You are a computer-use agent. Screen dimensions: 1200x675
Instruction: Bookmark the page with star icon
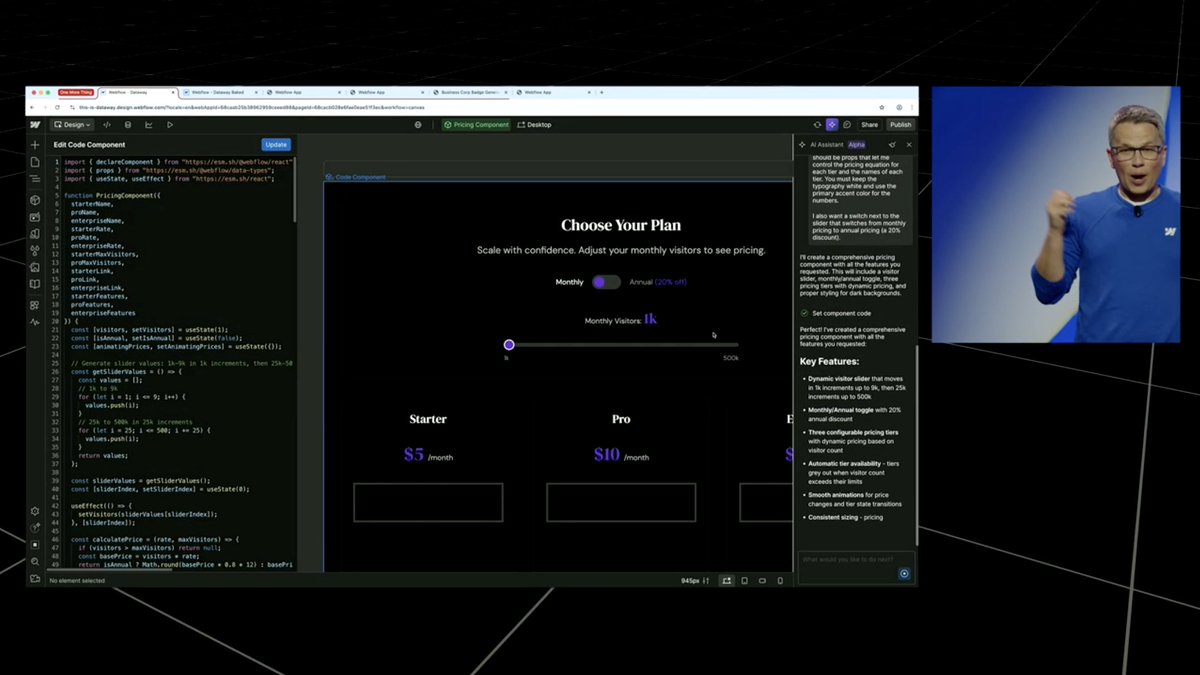[881, 107]
